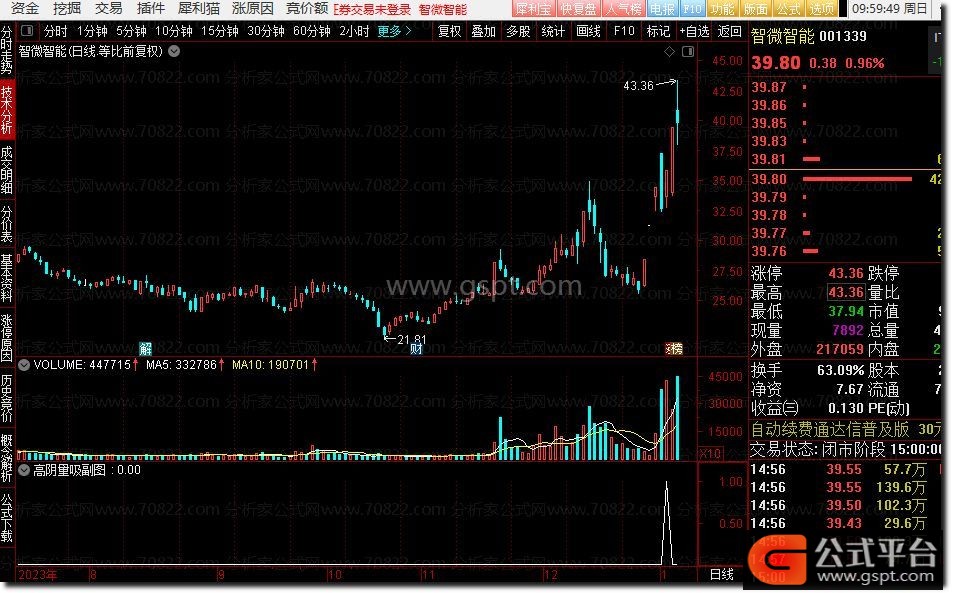Switch to the 1分钟 chart period
The height and width of the screenshot is (593, 953).
pos(92,30)
